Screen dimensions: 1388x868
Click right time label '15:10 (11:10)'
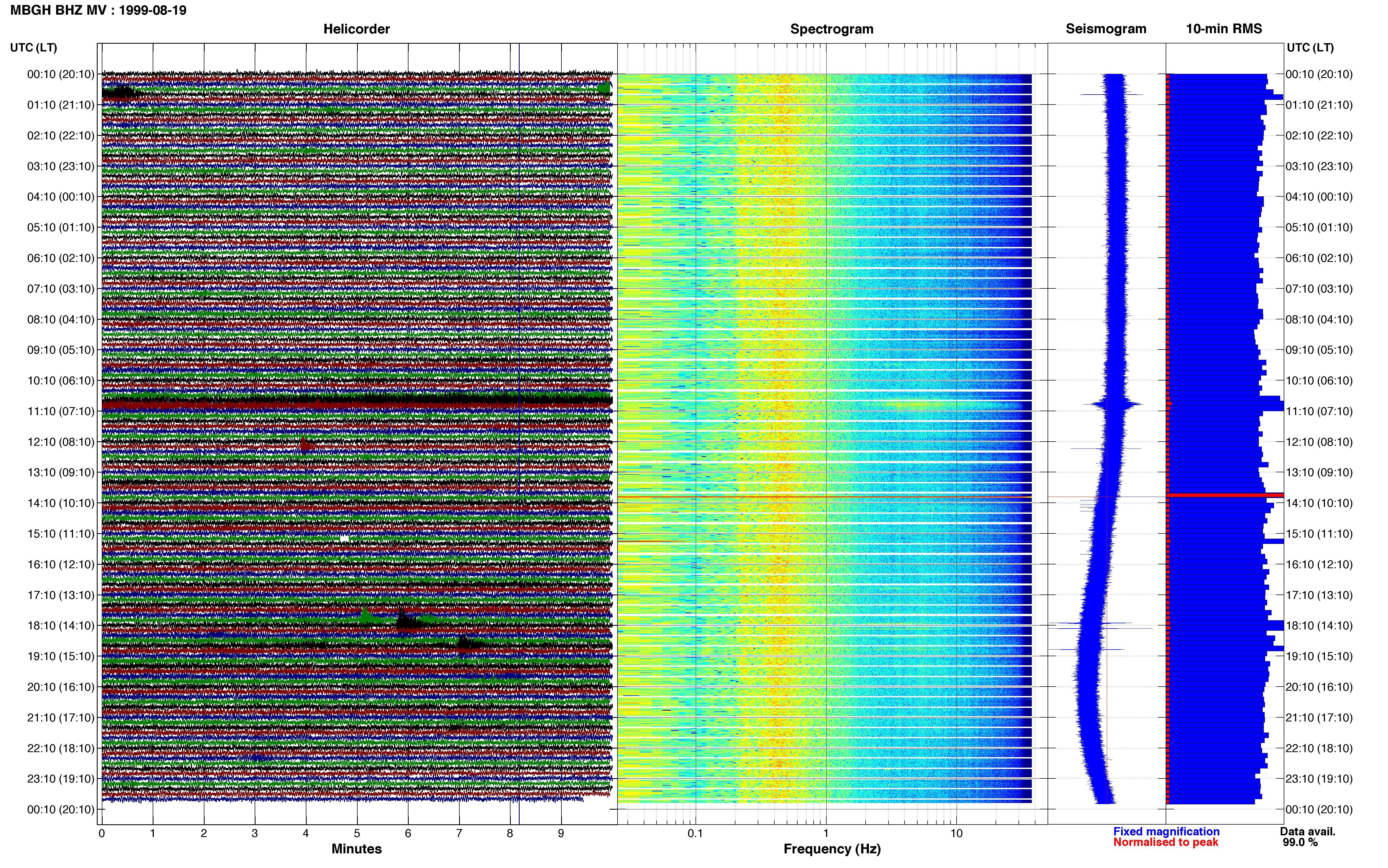click(1319, 534)
